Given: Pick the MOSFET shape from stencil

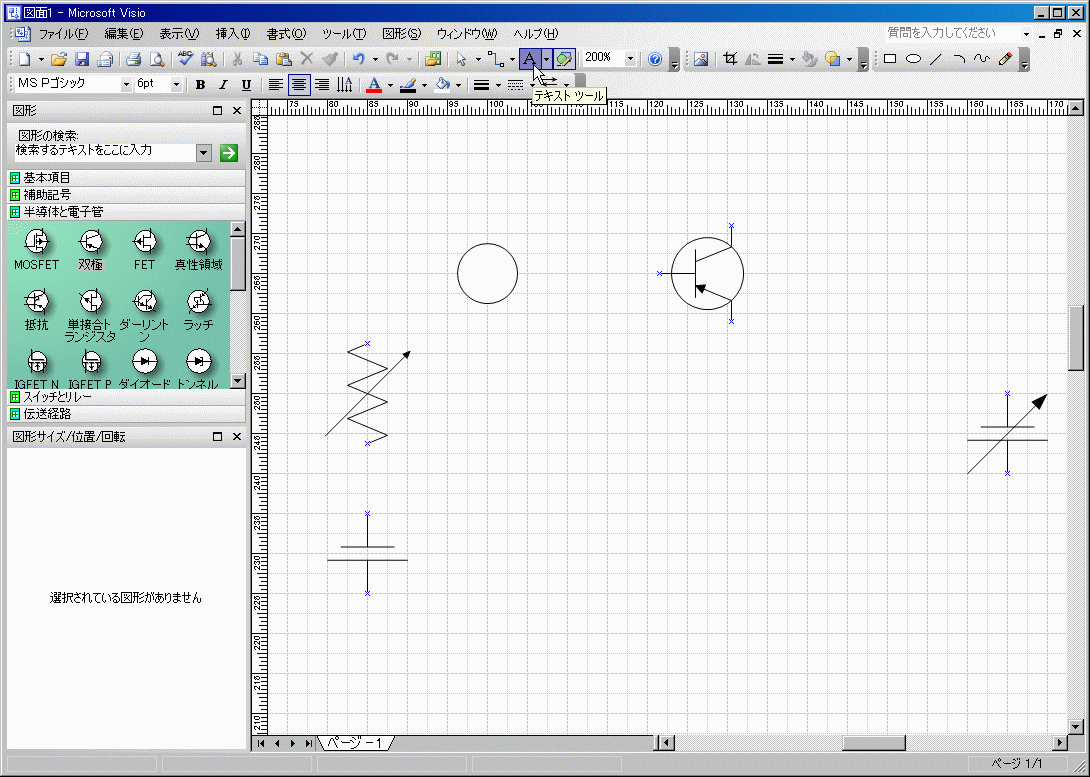Looking at the screenshot, I should (37, 241).
